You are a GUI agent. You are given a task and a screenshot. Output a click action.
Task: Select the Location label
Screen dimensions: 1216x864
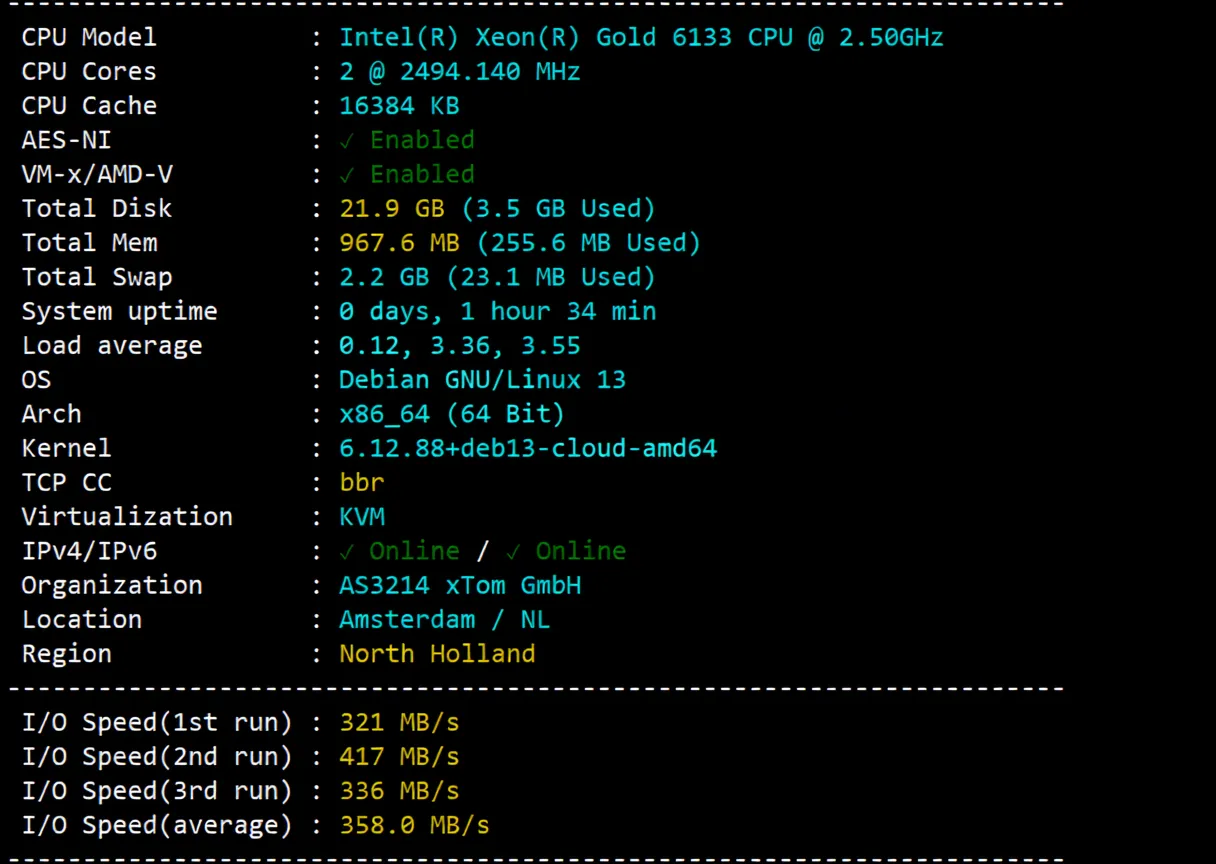(x=82, y=619)
